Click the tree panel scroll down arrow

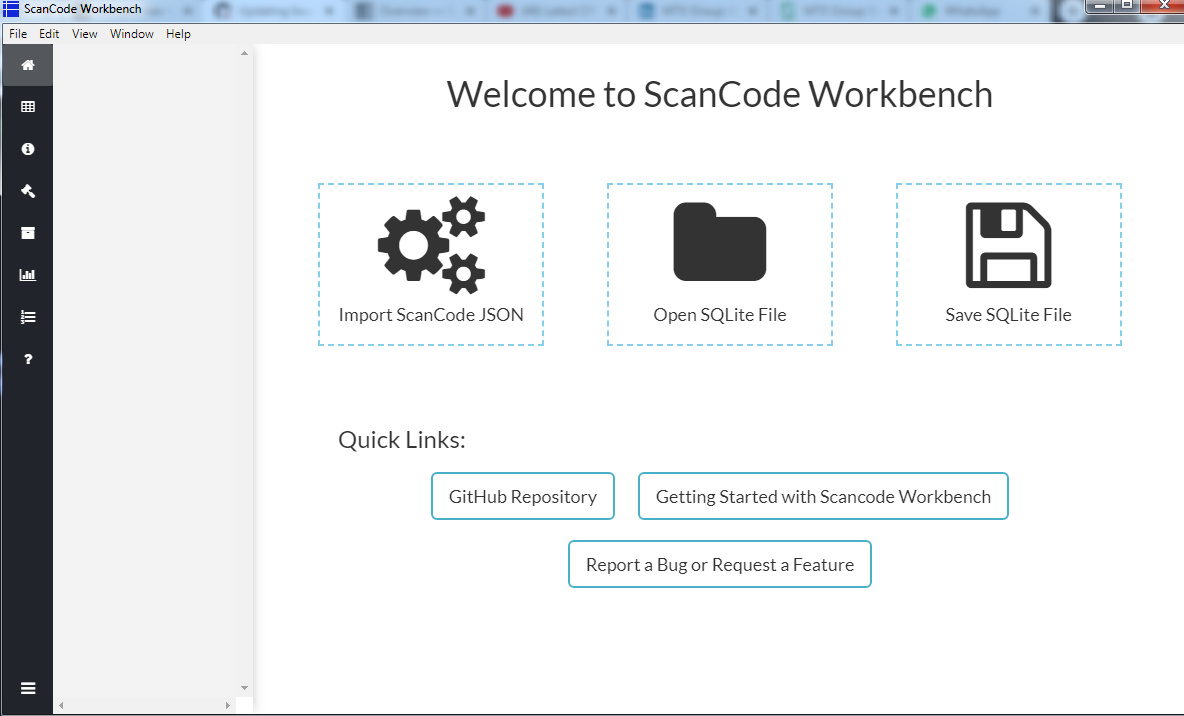coord(244,688)
